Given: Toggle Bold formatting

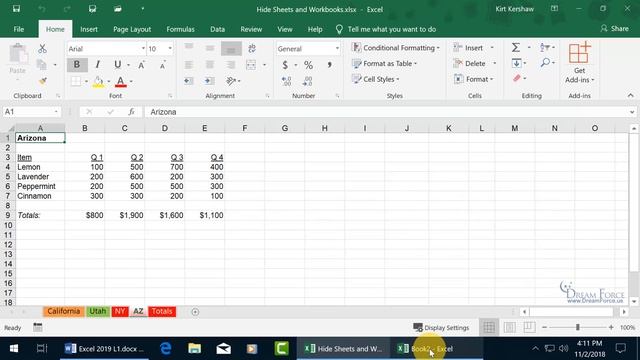Looking at the screenshot, I should click(77, 64).
